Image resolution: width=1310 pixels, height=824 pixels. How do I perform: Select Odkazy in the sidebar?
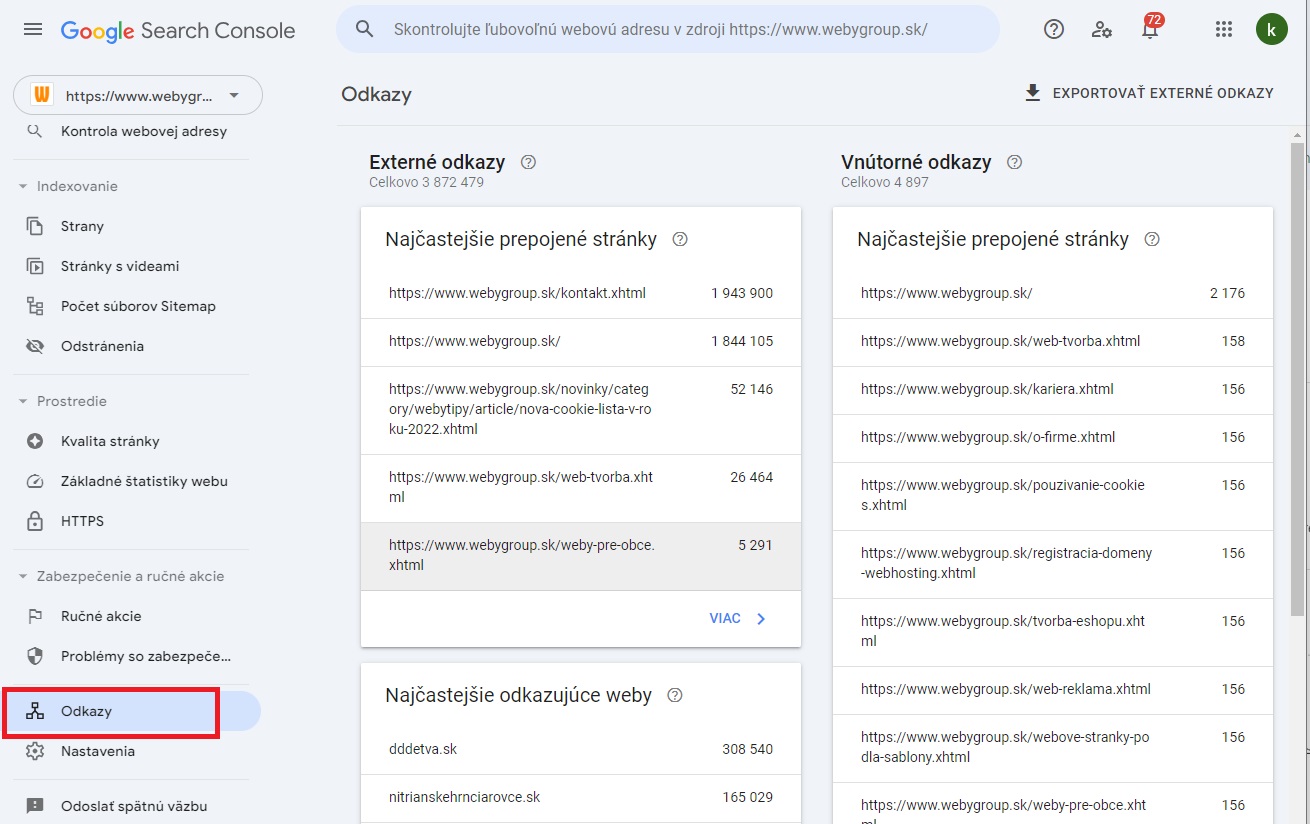tap(130, 711)
